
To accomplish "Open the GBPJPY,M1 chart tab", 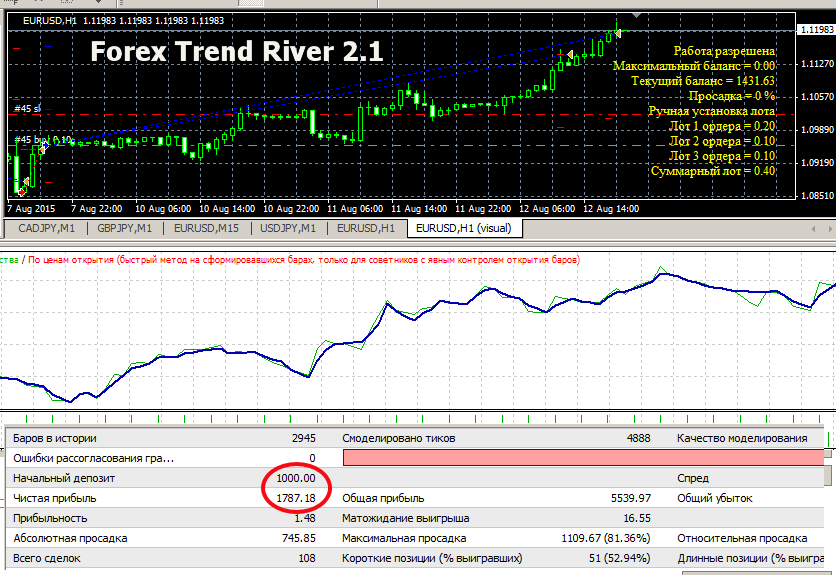I will click(x=124, y=228).
